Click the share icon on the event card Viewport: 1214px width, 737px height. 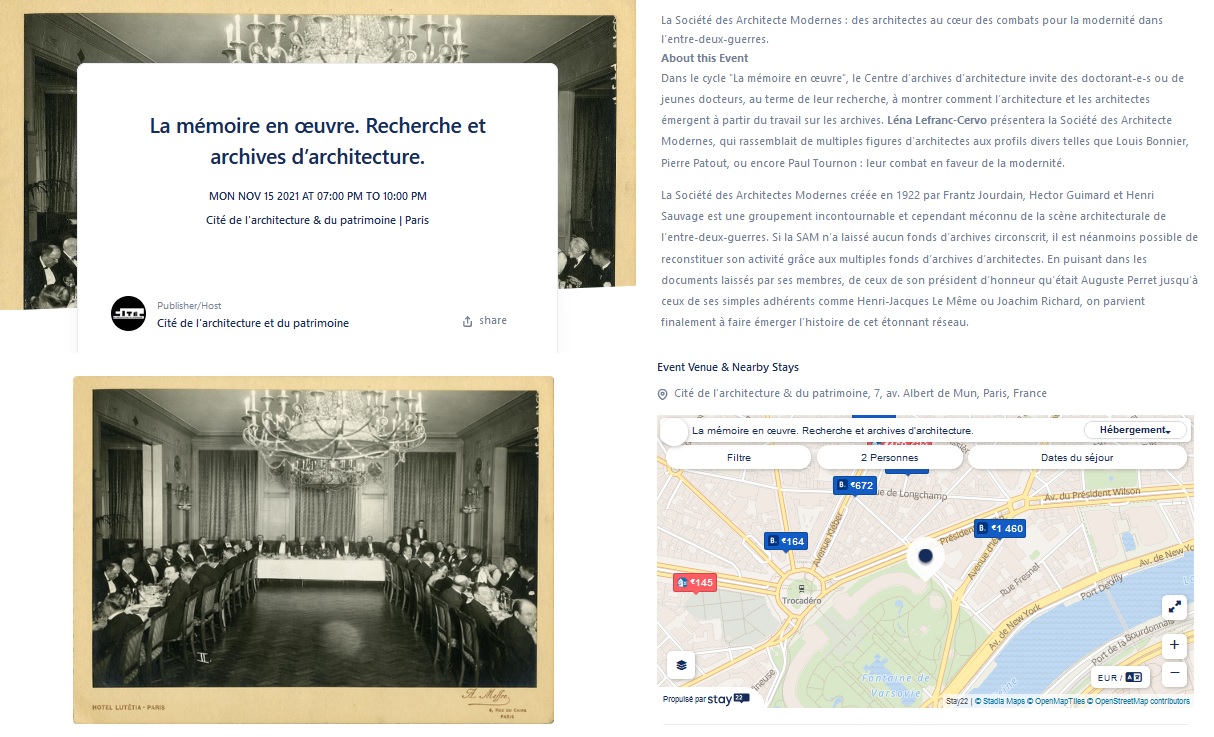click(467, 322)
